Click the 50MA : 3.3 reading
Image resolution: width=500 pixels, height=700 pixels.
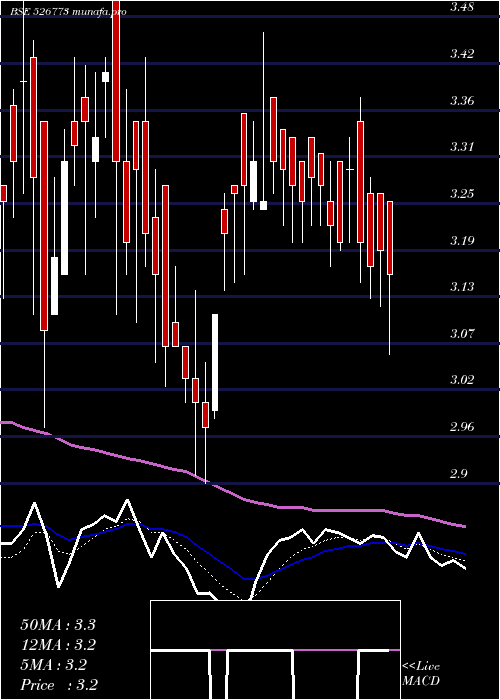pyautogui.click(x=58, y=625)
